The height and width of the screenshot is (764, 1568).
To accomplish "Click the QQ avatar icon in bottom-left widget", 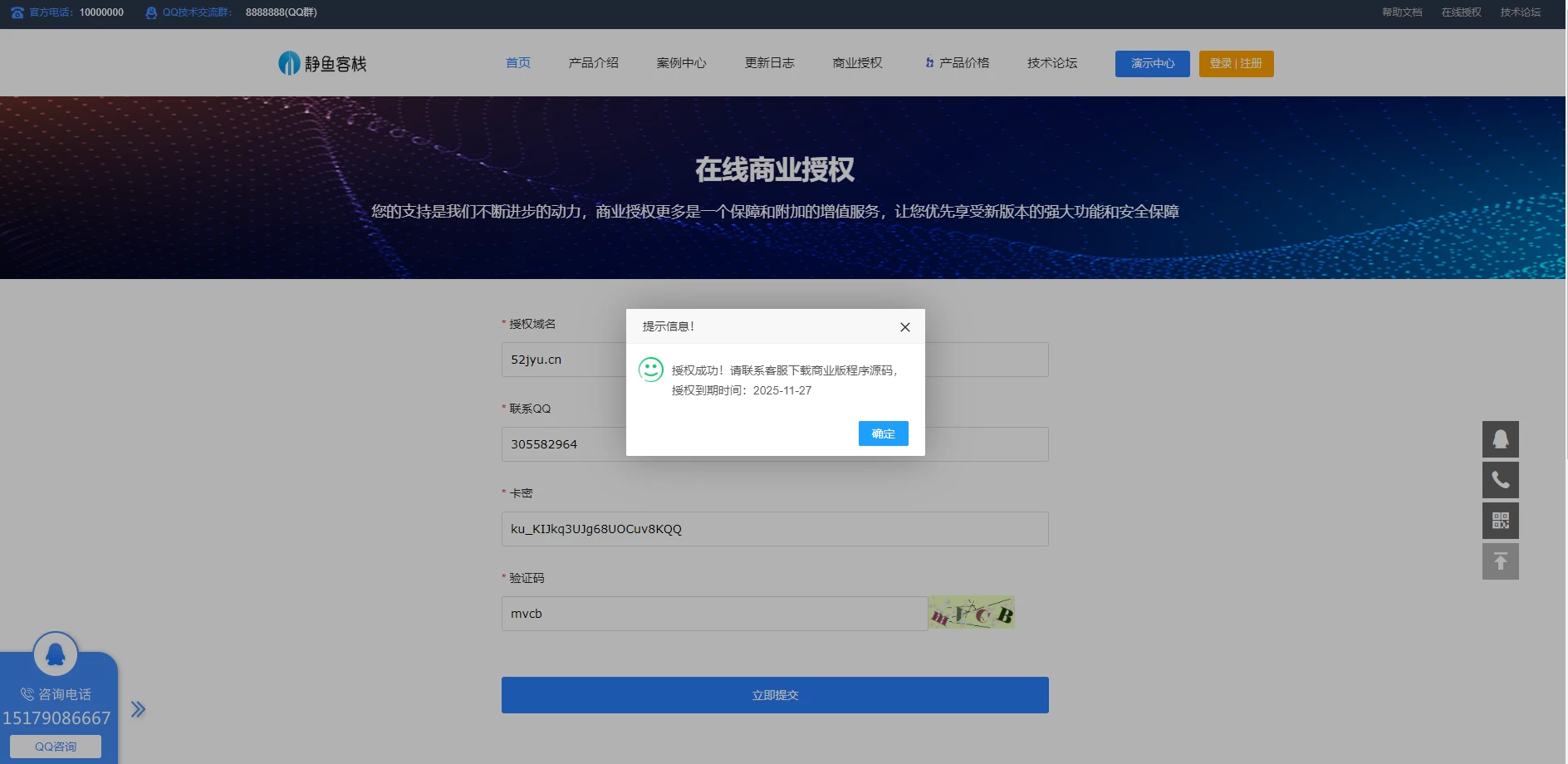I will coord(56,654).
